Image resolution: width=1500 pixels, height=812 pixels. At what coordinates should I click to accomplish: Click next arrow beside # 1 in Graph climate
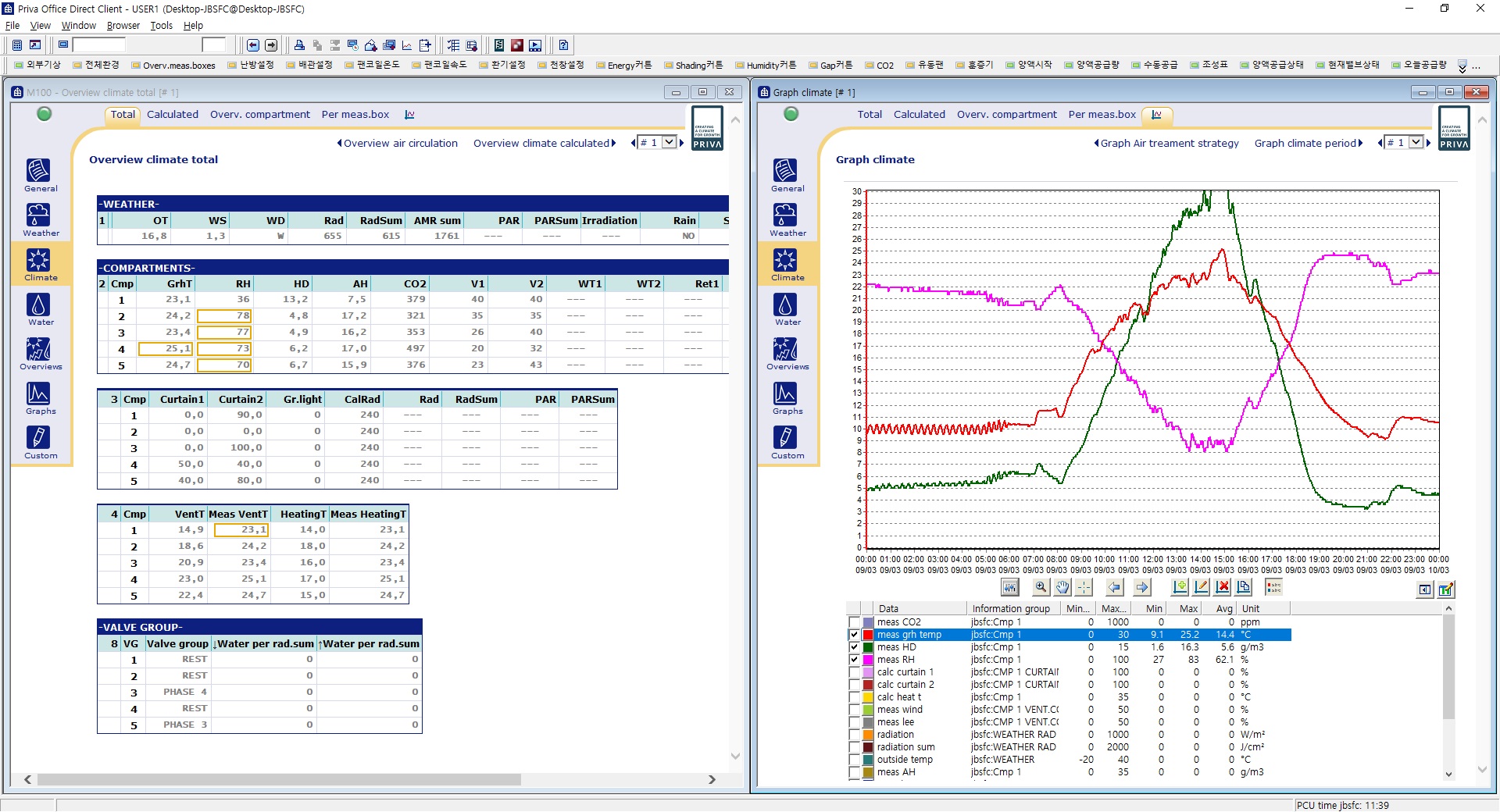point(1429,143)
